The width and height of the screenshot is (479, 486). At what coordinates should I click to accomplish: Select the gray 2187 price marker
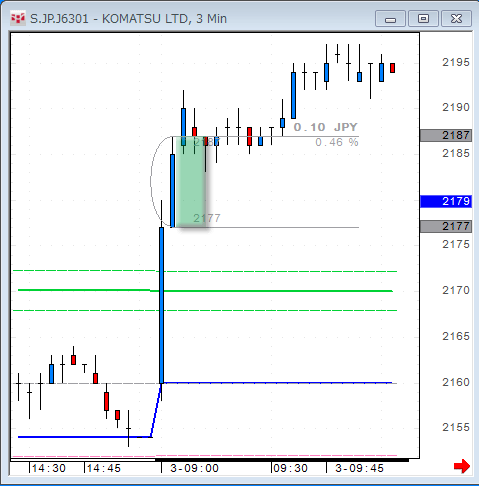click(446, 135)
